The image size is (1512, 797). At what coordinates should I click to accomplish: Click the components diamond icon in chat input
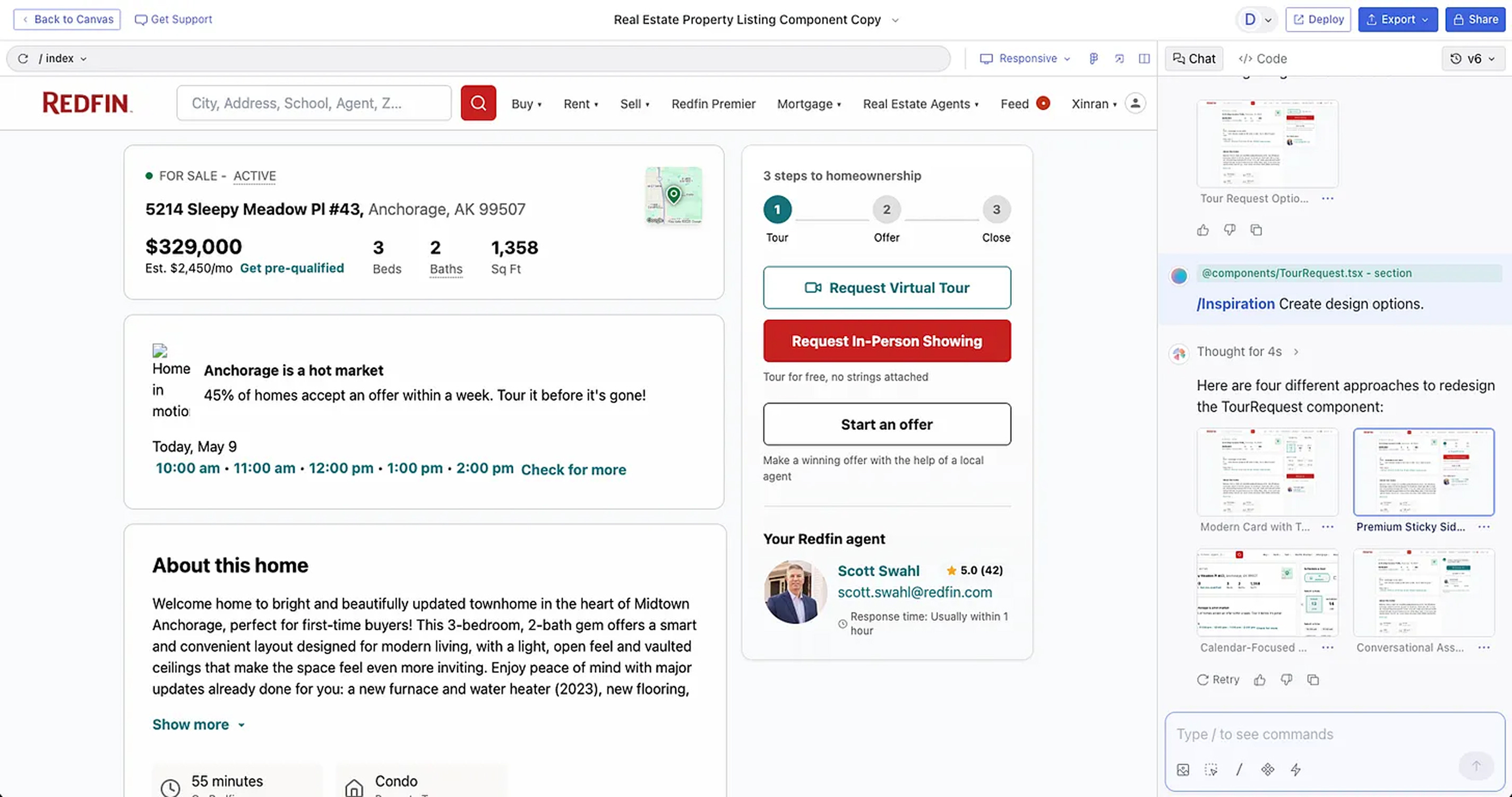[x=1267, y=769]
